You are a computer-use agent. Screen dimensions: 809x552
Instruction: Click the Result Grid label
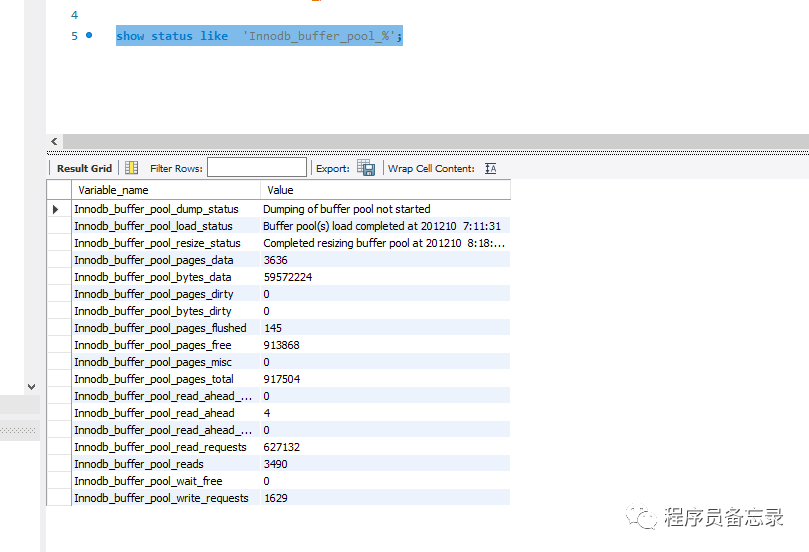pyautogui.click(x=84, y=168)
